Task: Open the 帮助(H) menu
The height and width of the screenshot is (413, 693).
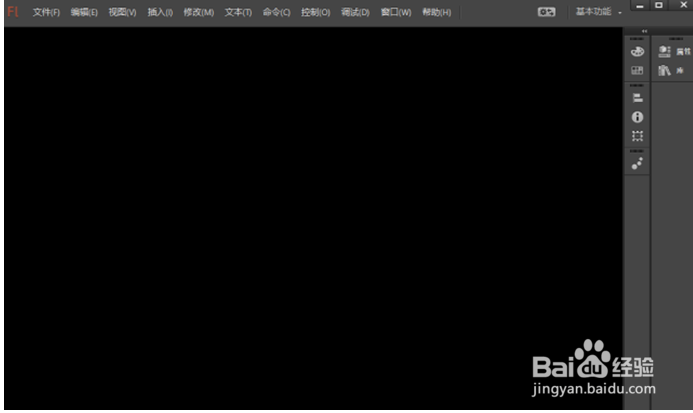Action: [x=437, y=12]
